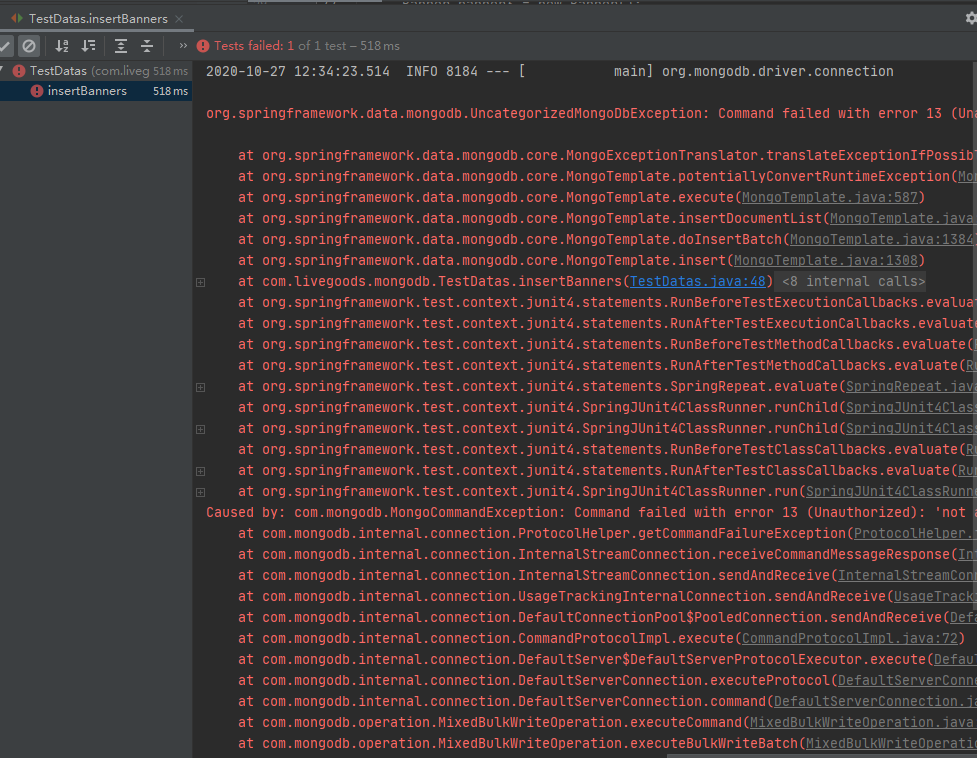Sort tests alphabetically
Viewport: 977px width, 758px height.
click(62, 45)
